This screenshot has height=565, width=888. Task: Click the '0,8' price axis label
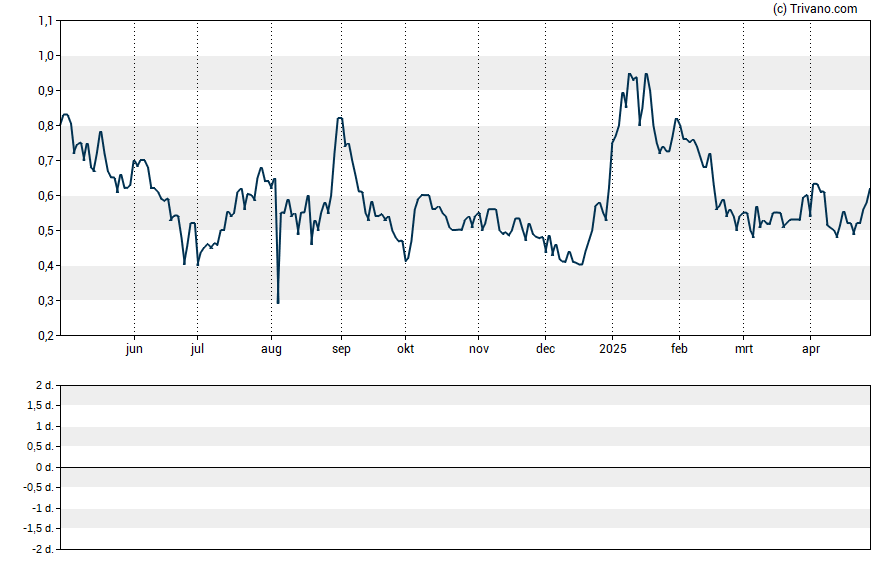[x=46, y=126]
